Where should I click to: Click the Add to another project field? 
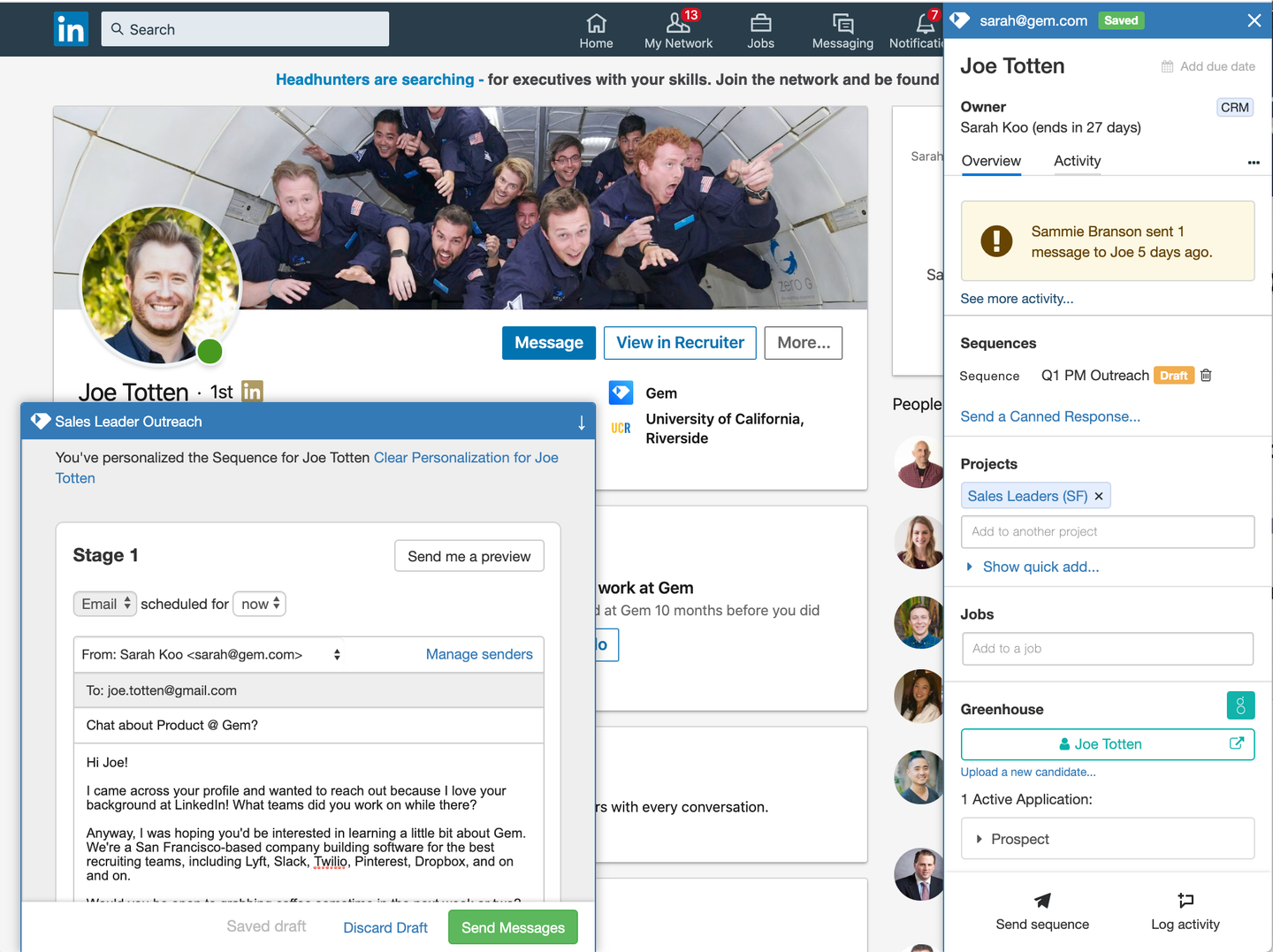(1108, 531)
